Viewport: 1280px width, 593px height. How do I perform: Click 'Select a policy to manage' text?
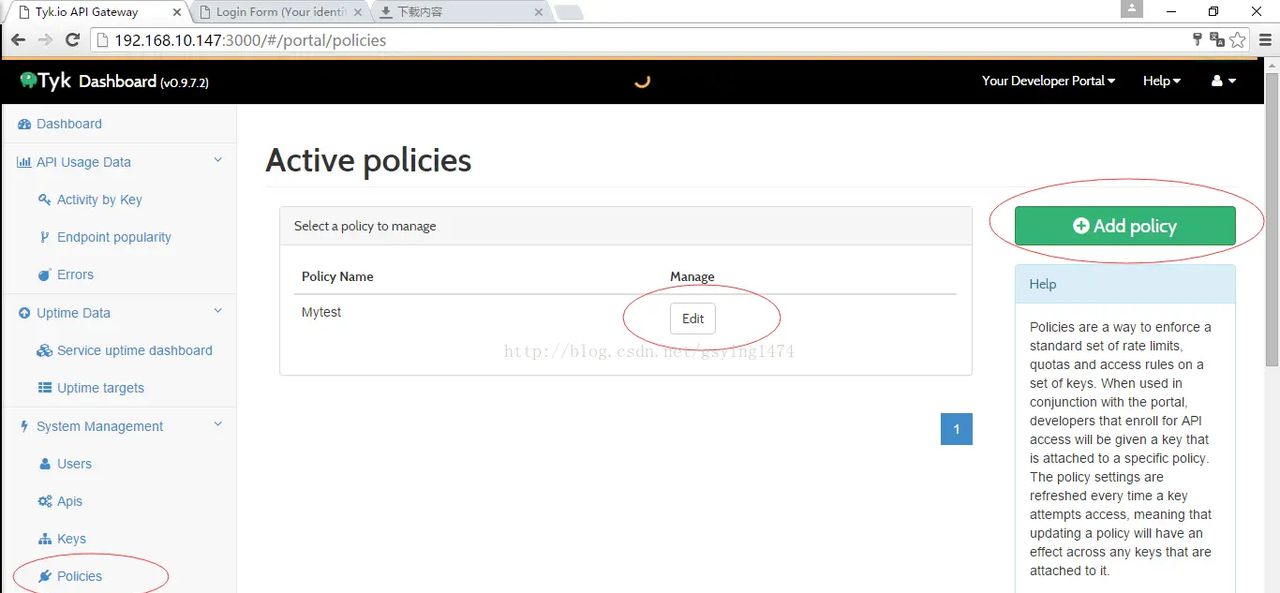pos(365,226)
